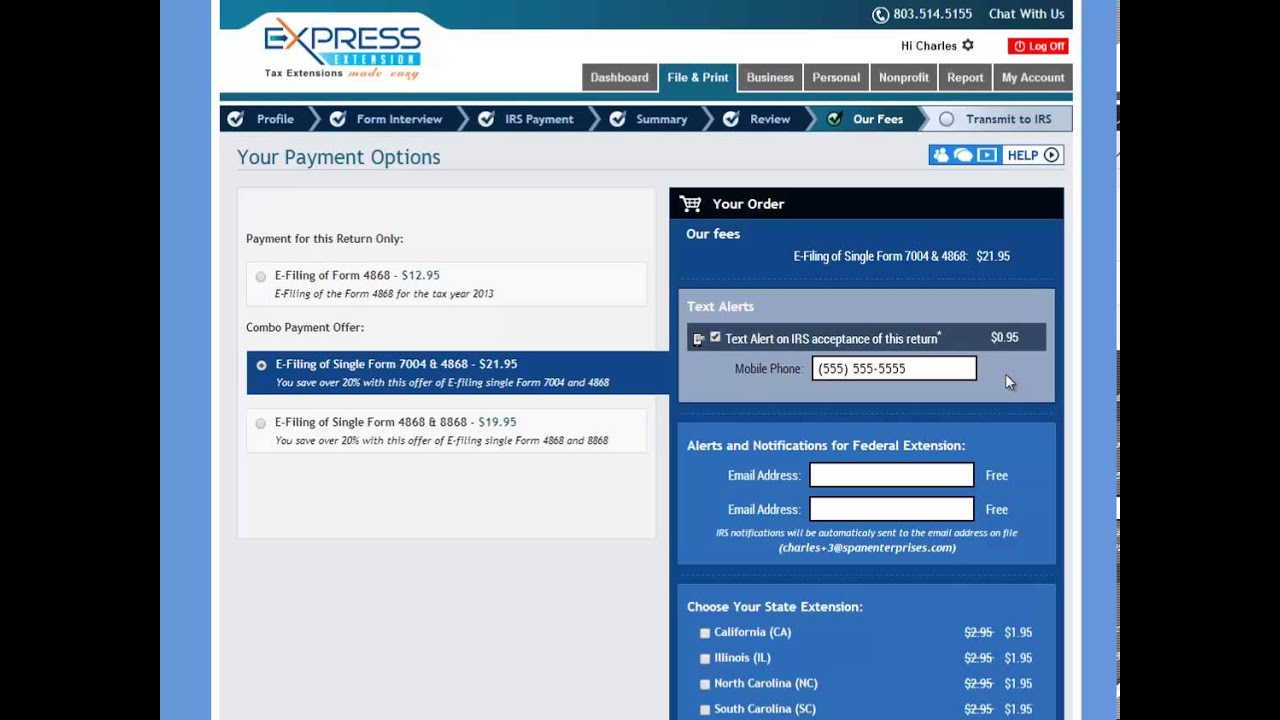Check the Illinois (IL) state extension

click(705, 659)
